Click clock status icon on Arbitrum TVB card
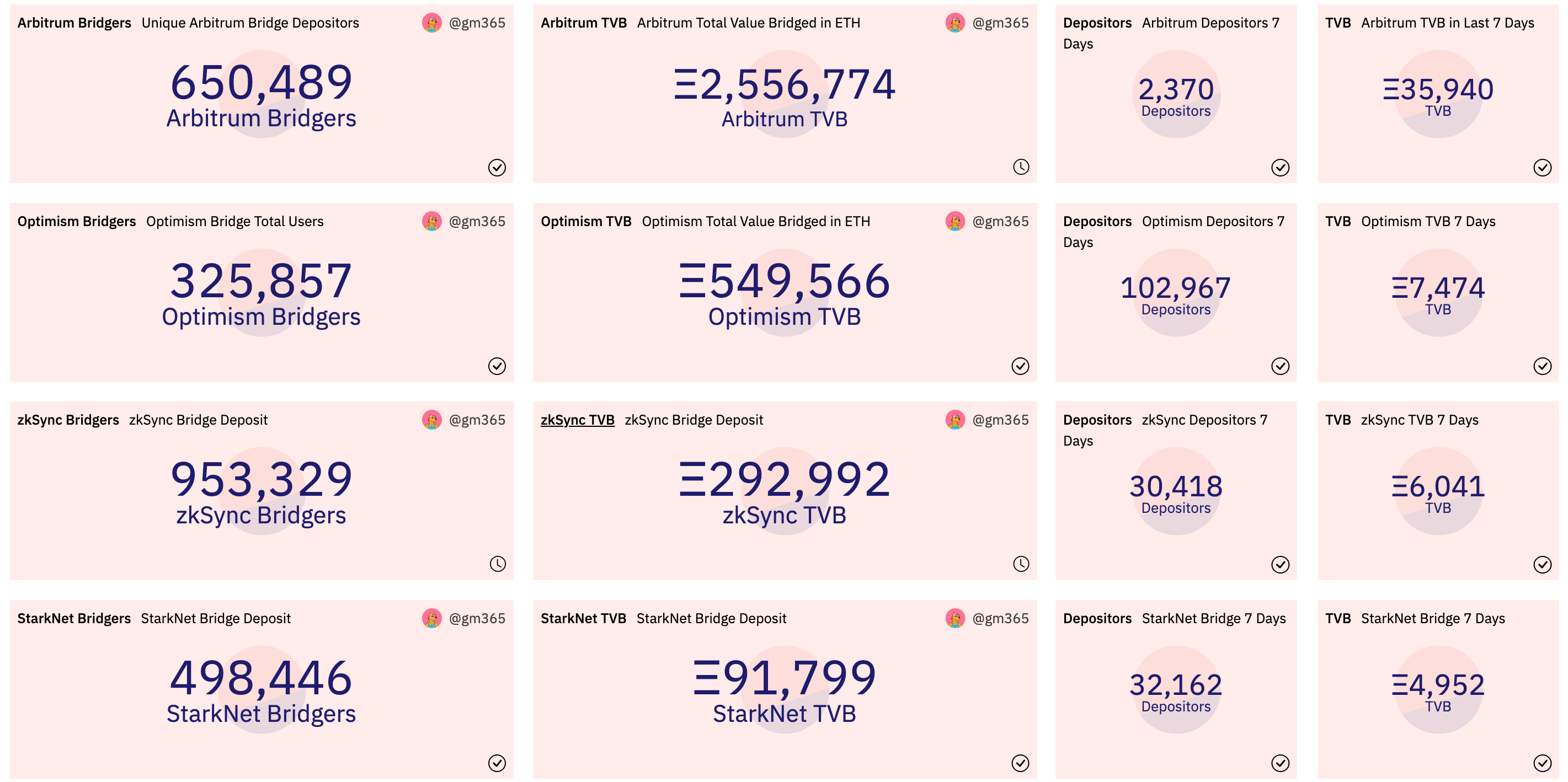The image size is (1568, 782). [1021, 167]
